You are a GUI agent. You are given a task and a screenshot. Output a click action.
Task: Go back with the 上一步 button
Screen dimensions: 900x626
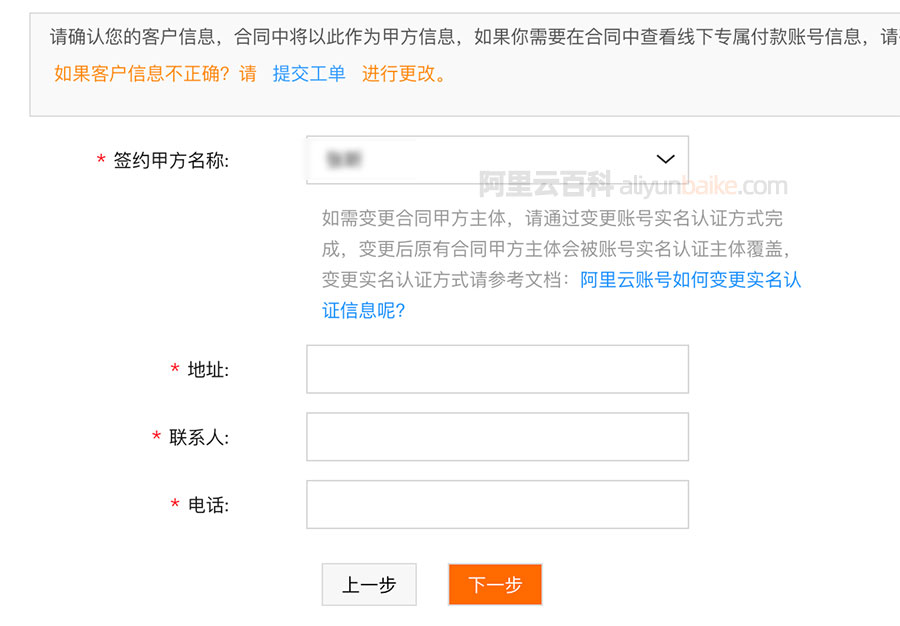click(369, 585)
